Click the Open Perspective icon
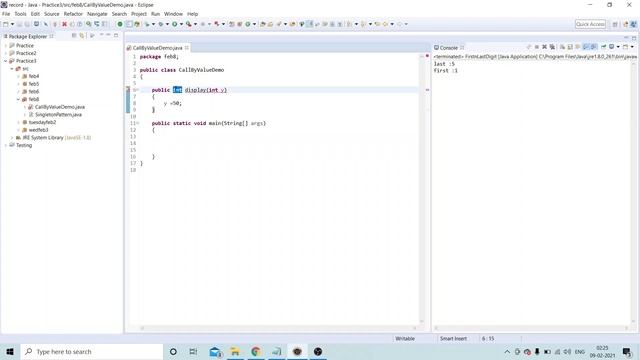This screenshot has width=640, height=360. click(x=615, y=24)
